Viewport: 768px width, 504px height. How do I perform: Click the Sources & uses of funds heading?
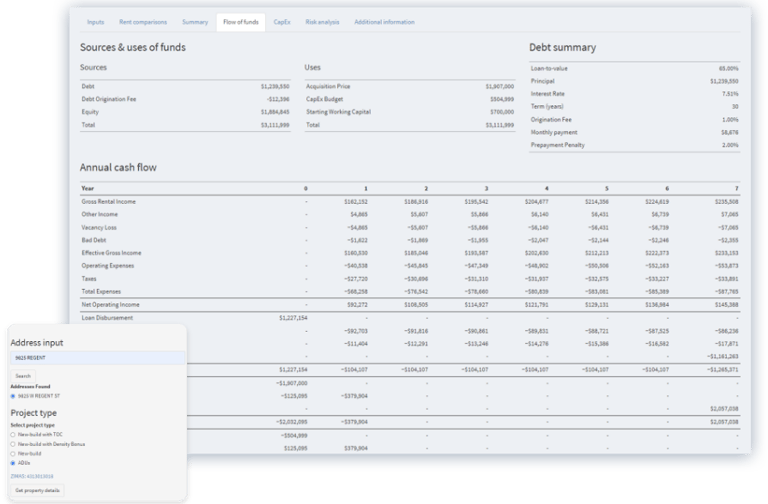pyautogui.click(x=133, y=48)
